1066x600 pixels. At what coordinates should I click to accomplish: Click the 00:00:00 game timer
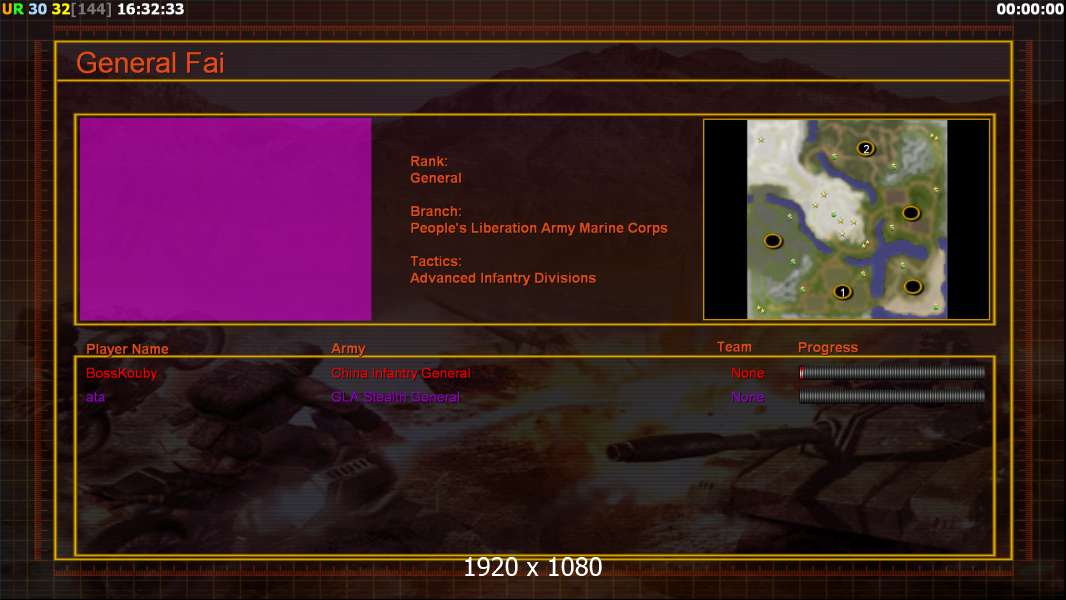pos(1029,10)
